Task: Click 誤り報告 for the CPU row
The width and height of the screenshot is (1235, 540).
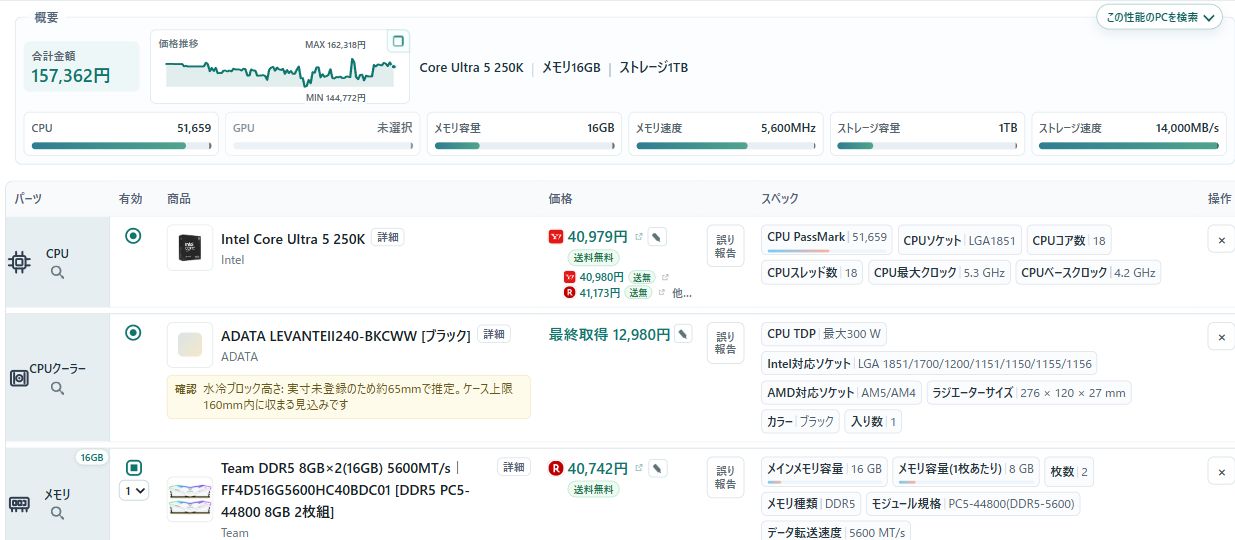Action: pyautogui.click(x=726, y=246)
